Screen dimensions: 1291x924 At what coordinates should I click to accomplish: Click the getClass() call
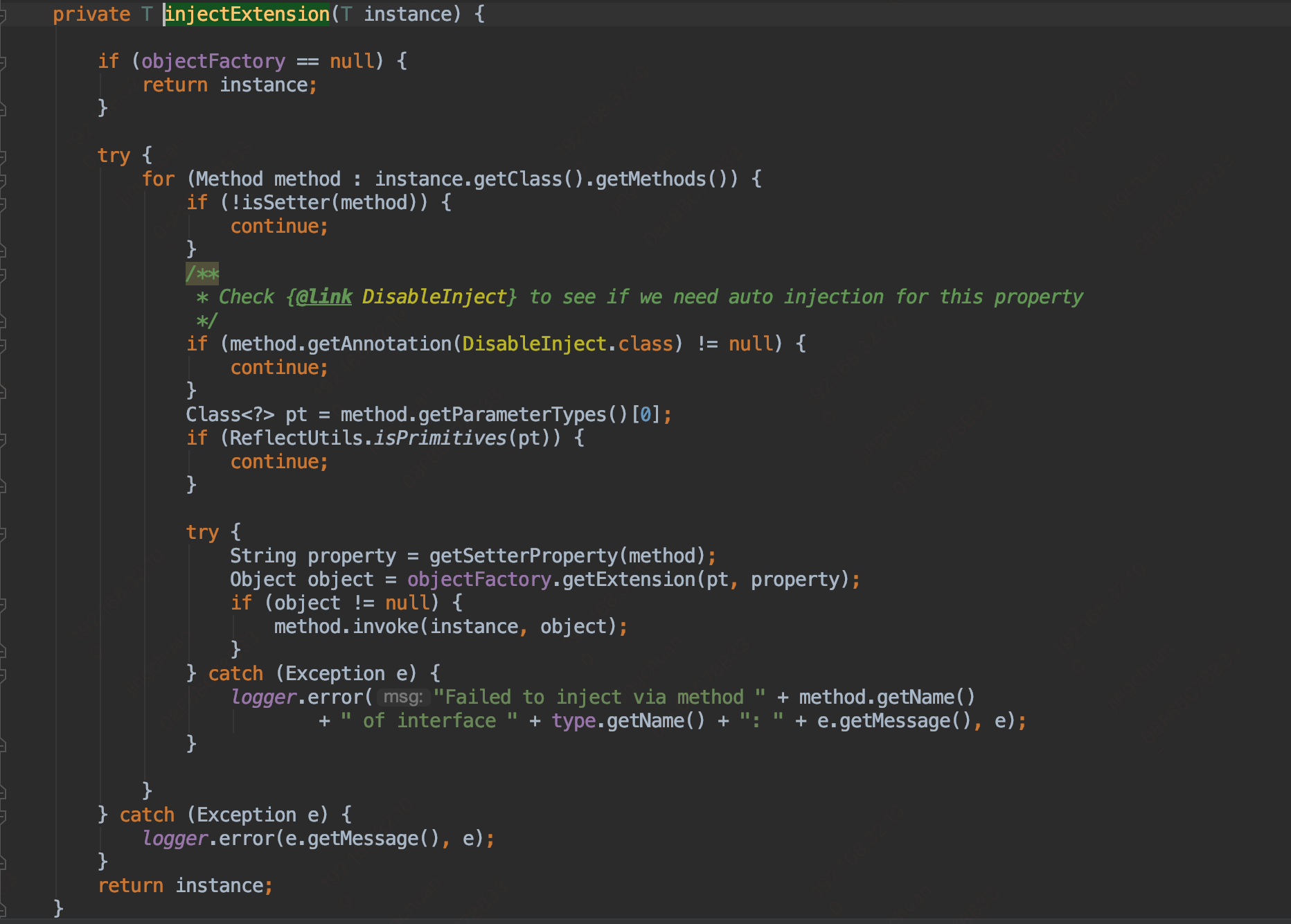click(529, 179)
